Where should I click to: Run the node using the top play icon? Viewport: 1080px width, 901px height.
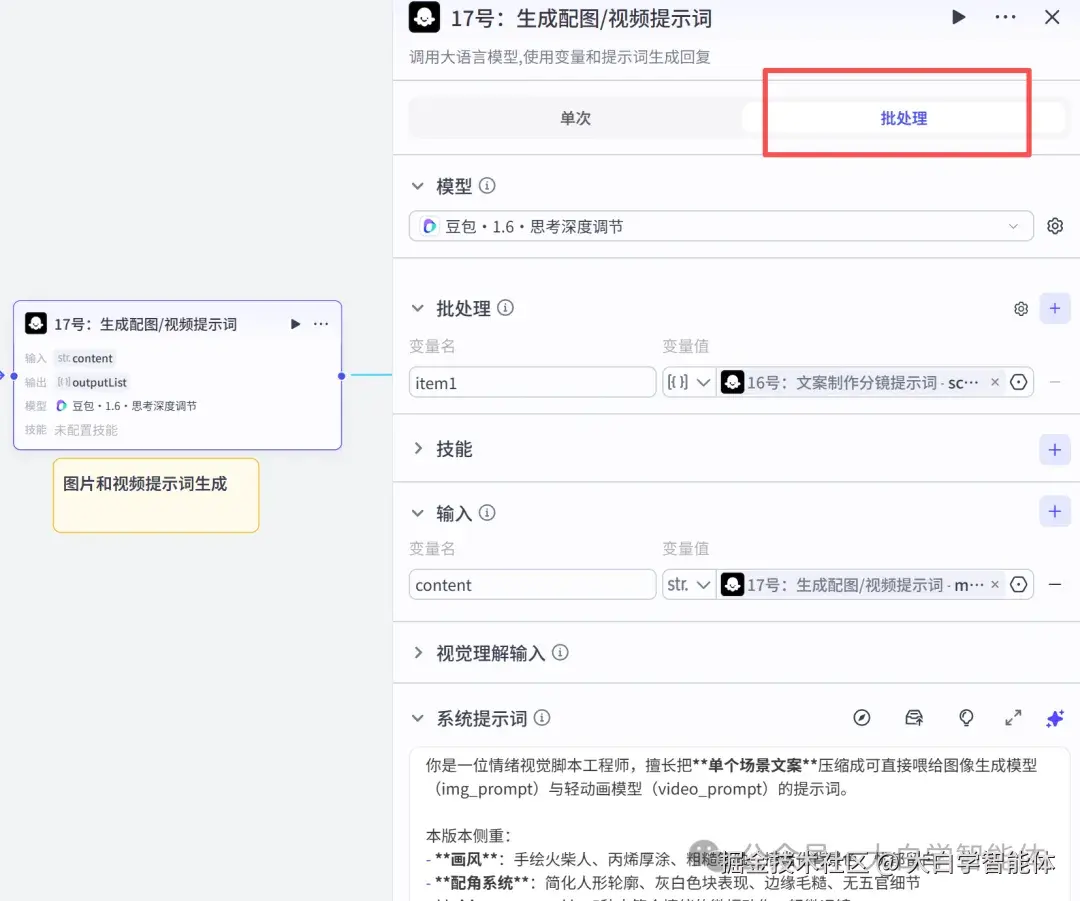click(x=958, y=17)
